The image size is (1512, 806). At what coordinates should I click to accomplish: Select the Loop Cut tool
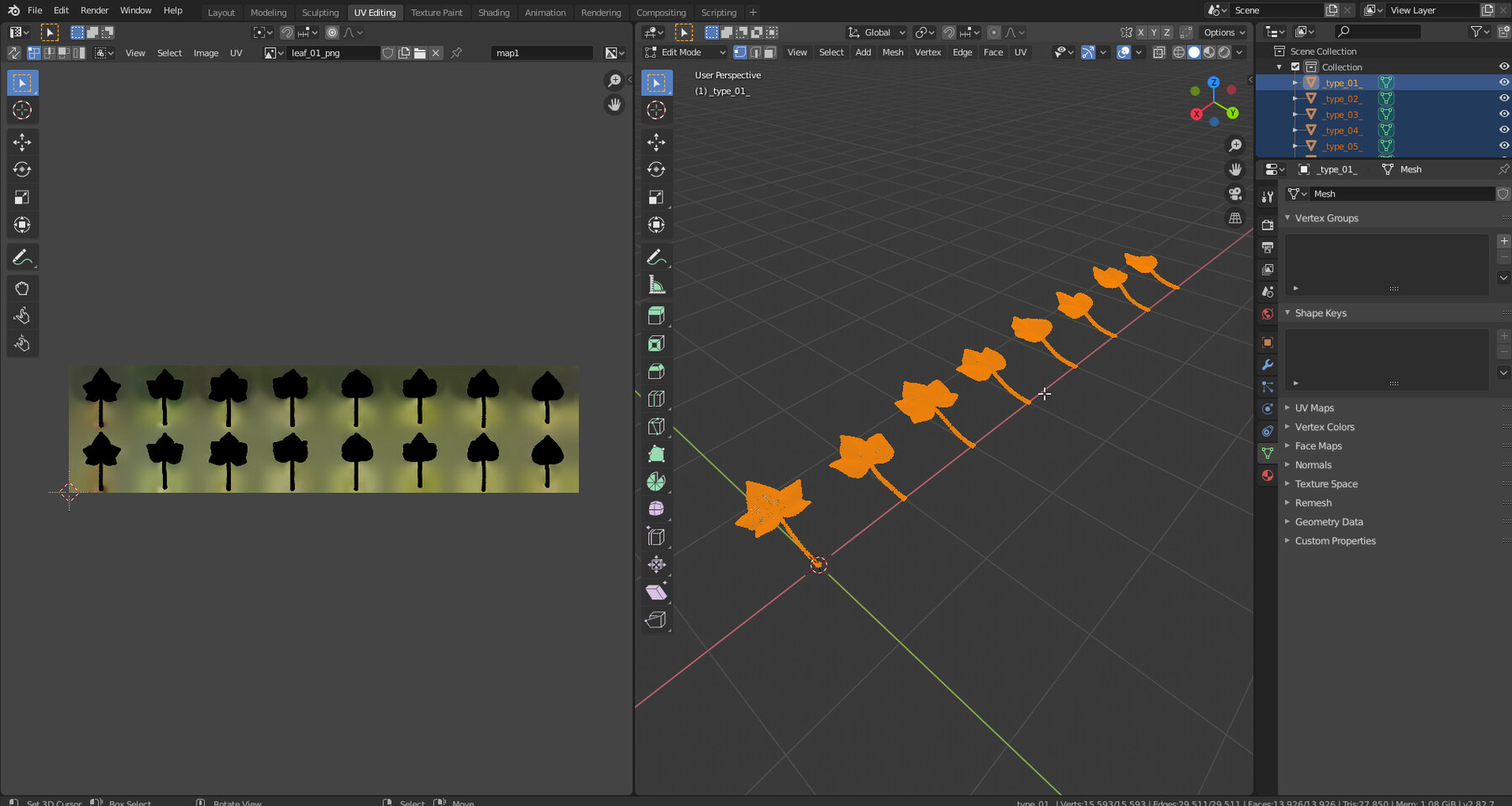click(x=656, y=398)
